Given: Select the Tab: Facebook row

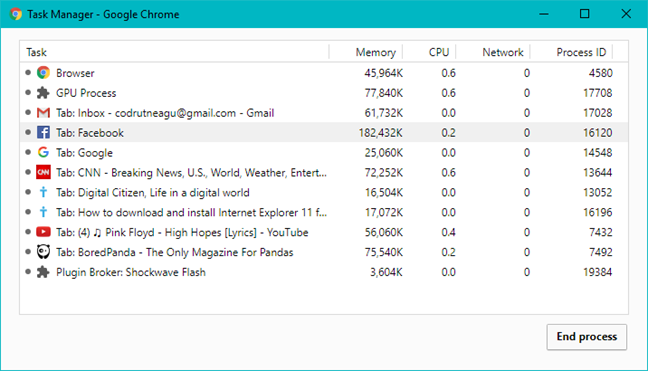Looking at the screenshot, I should pos(324,133).
